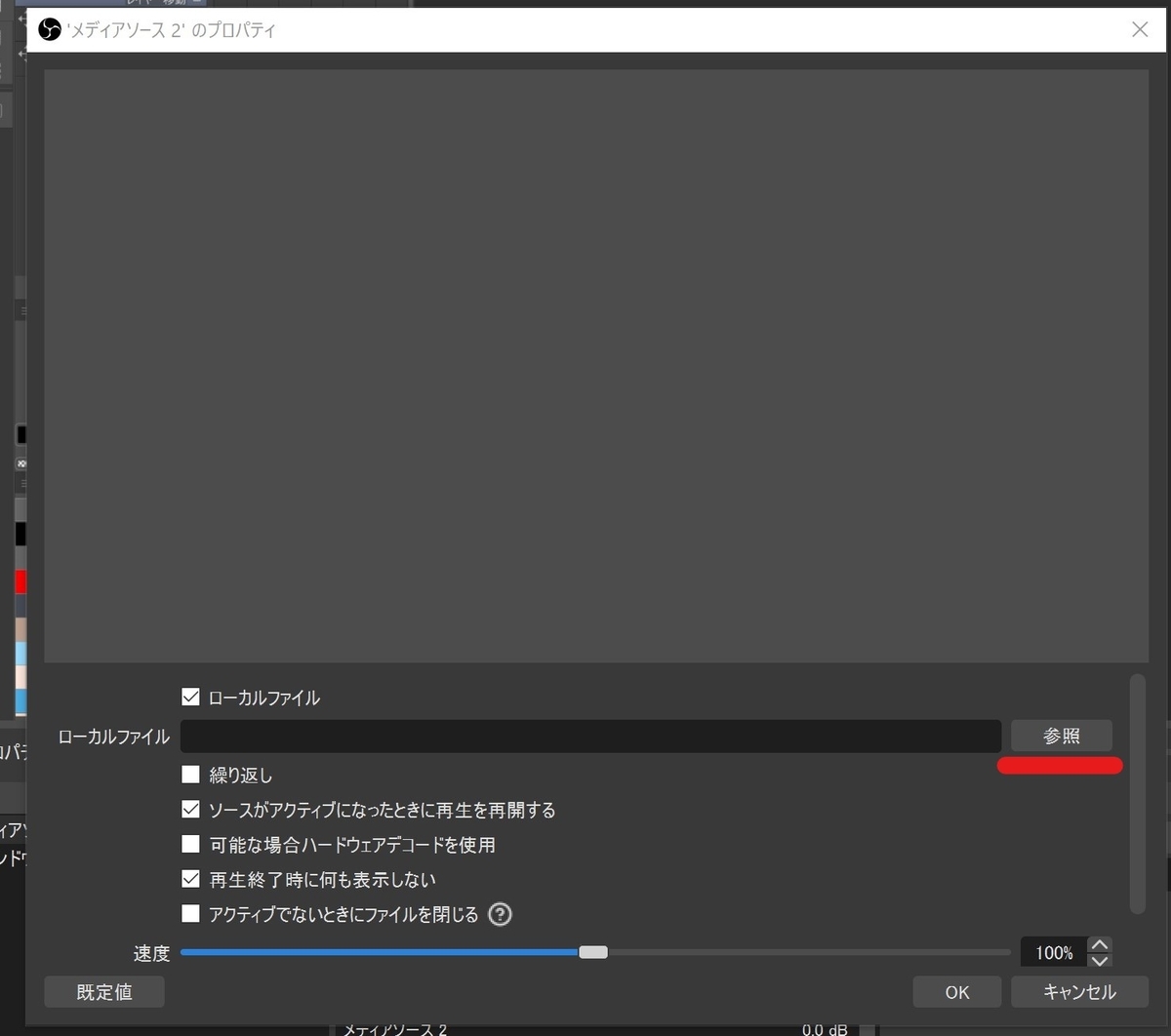The image size is (1171, 1036).
Task: Enable the 繰り返し loop checkbox
Action: (x=190, y=775)
